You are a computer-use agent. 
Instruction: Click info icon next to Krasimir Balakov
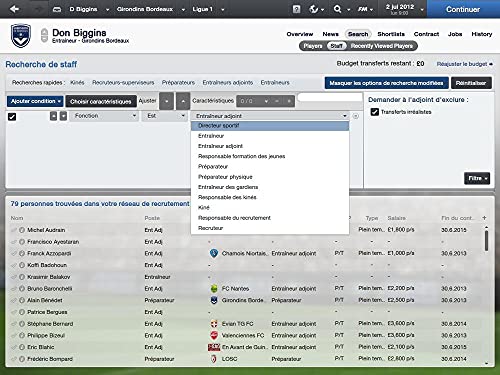tap(22, 277)
